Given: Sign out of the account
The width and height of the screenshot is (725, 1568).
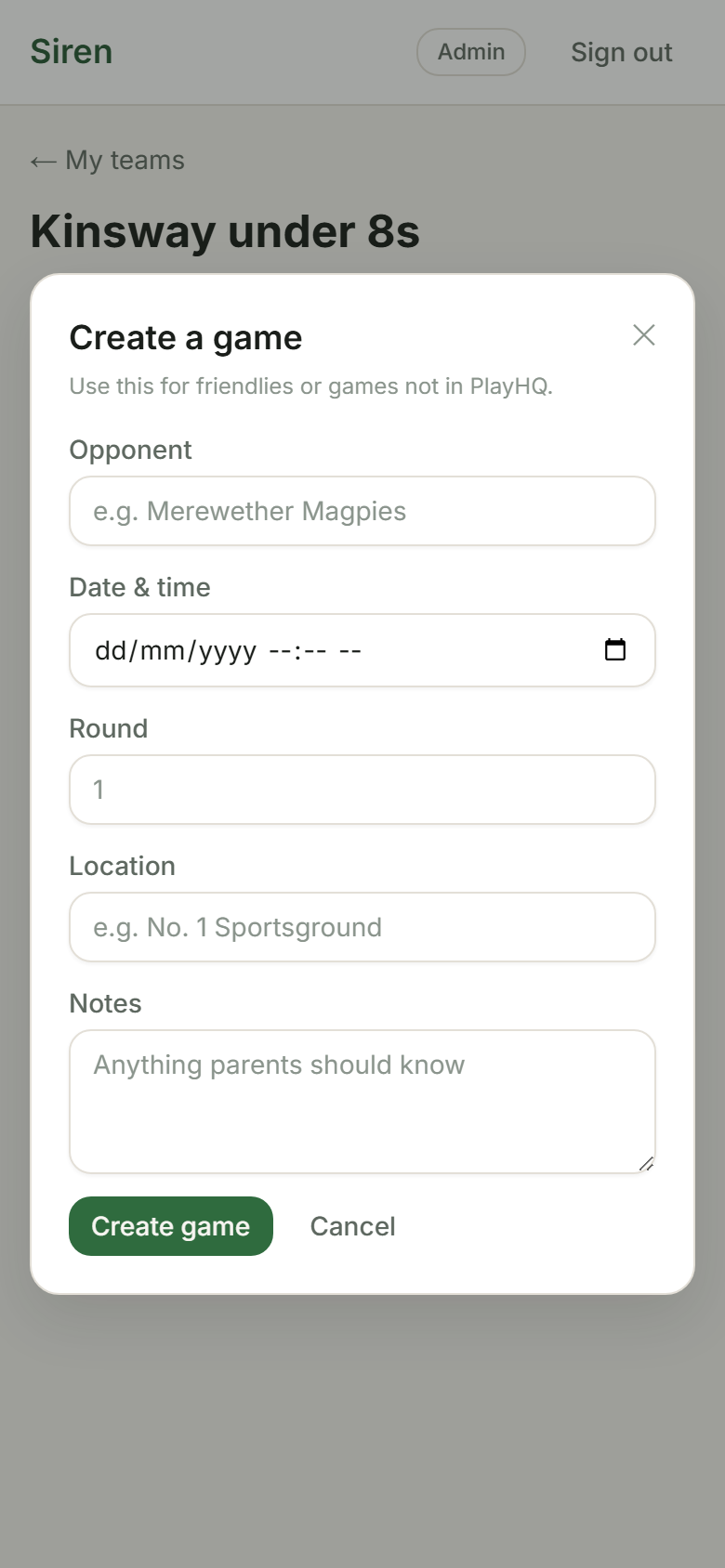Looking at the screenshot, I should click(x=621, y=53).
